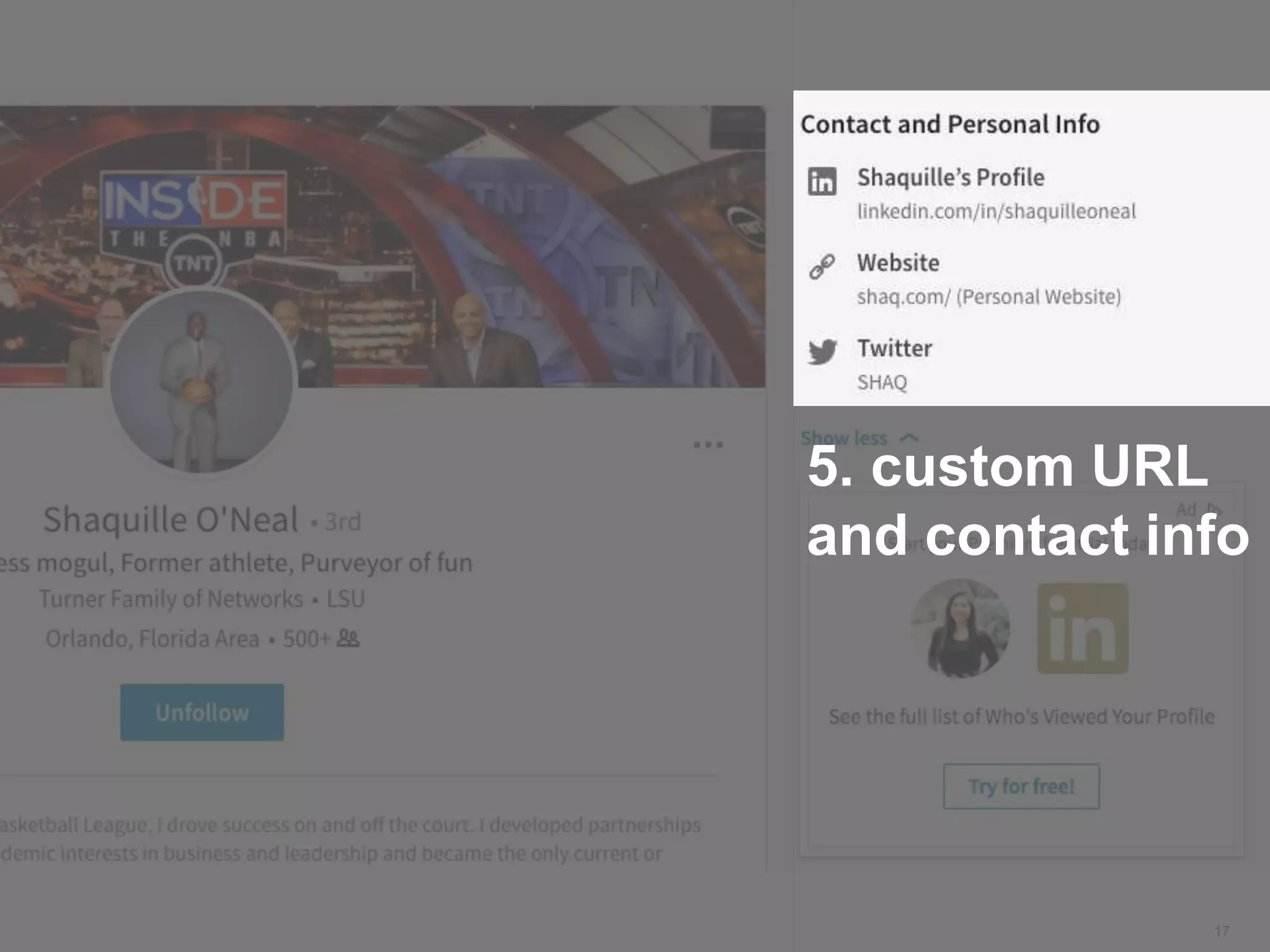Open the shaq.com personal website link
The width and height of the screenshot is (1270, 952).
[989, 297]
